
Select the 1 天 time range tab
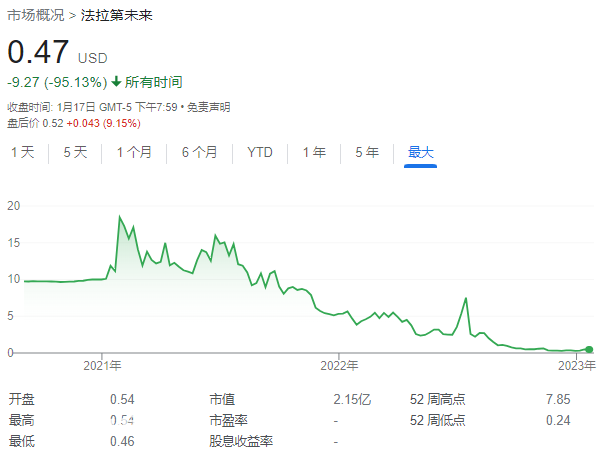click(22, 152)
